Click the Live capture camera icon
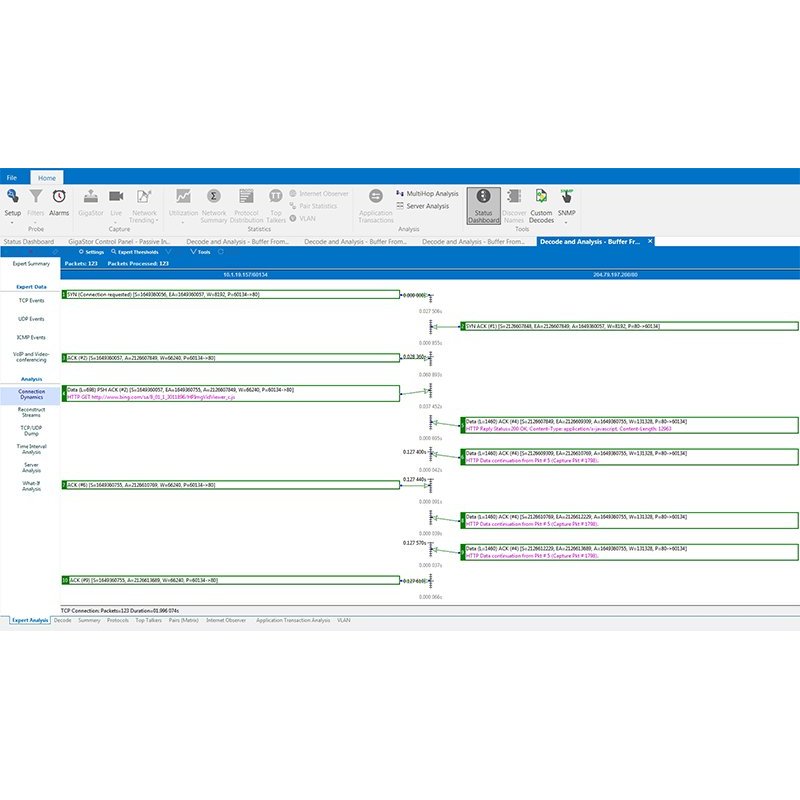 click(116, 196)
